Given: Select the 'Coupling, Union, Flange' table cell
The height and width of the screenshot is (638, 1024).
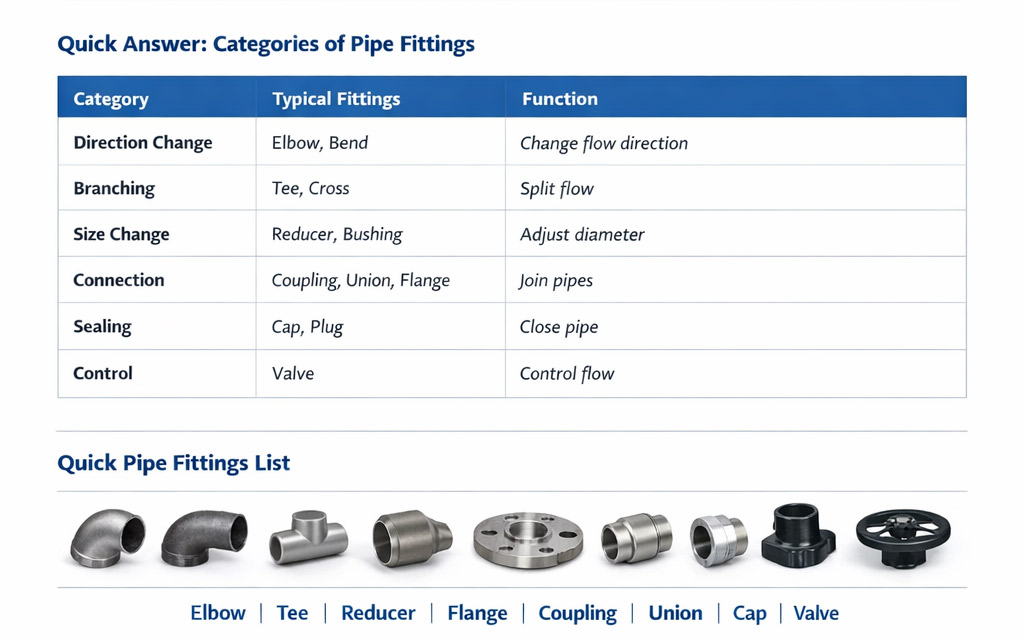Looking at the screenshot, I should [x=361, y=280].
